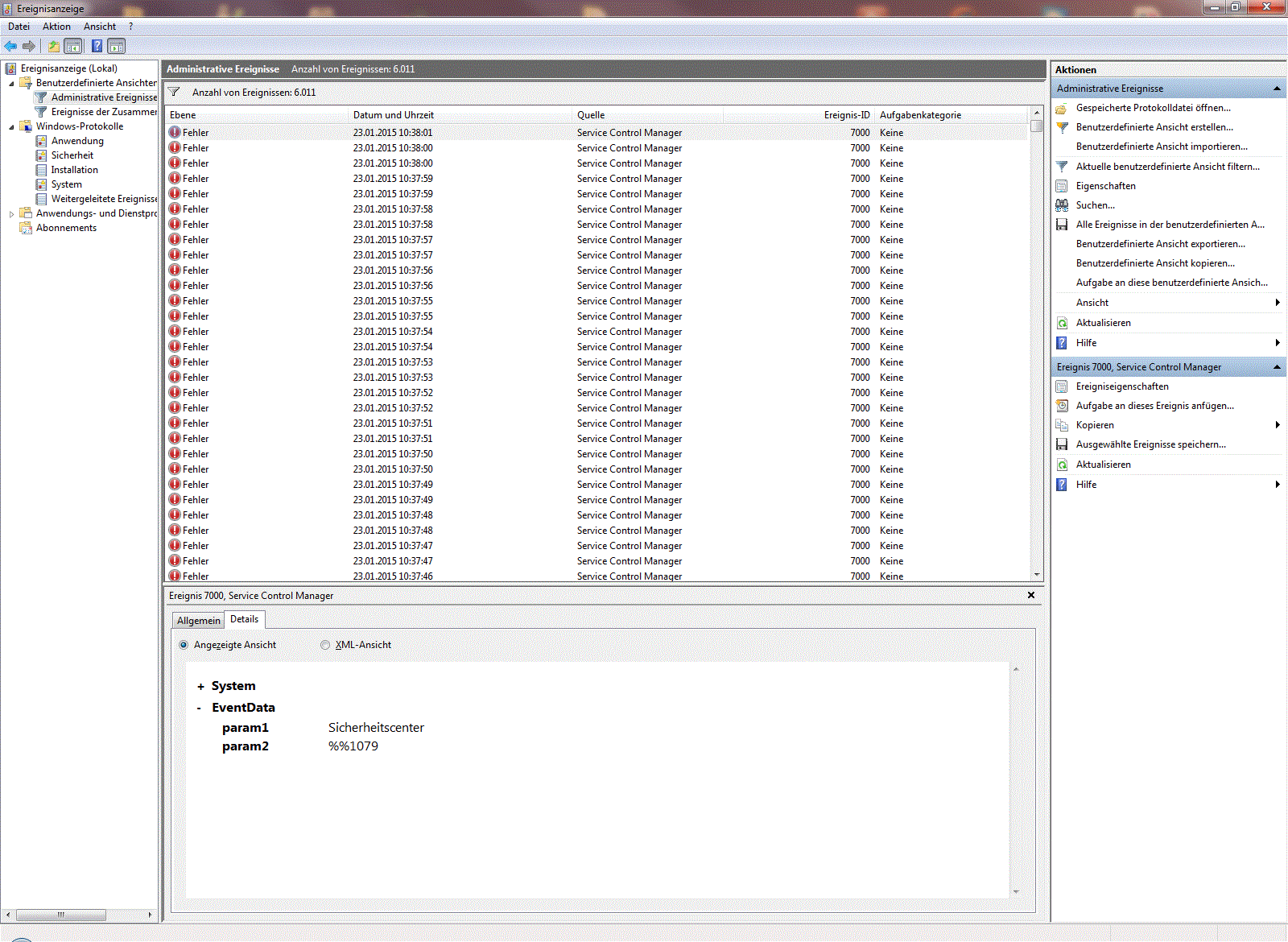The image size is (1288, 942).
Task: Select the System log in tree
Action: [66, 184]
